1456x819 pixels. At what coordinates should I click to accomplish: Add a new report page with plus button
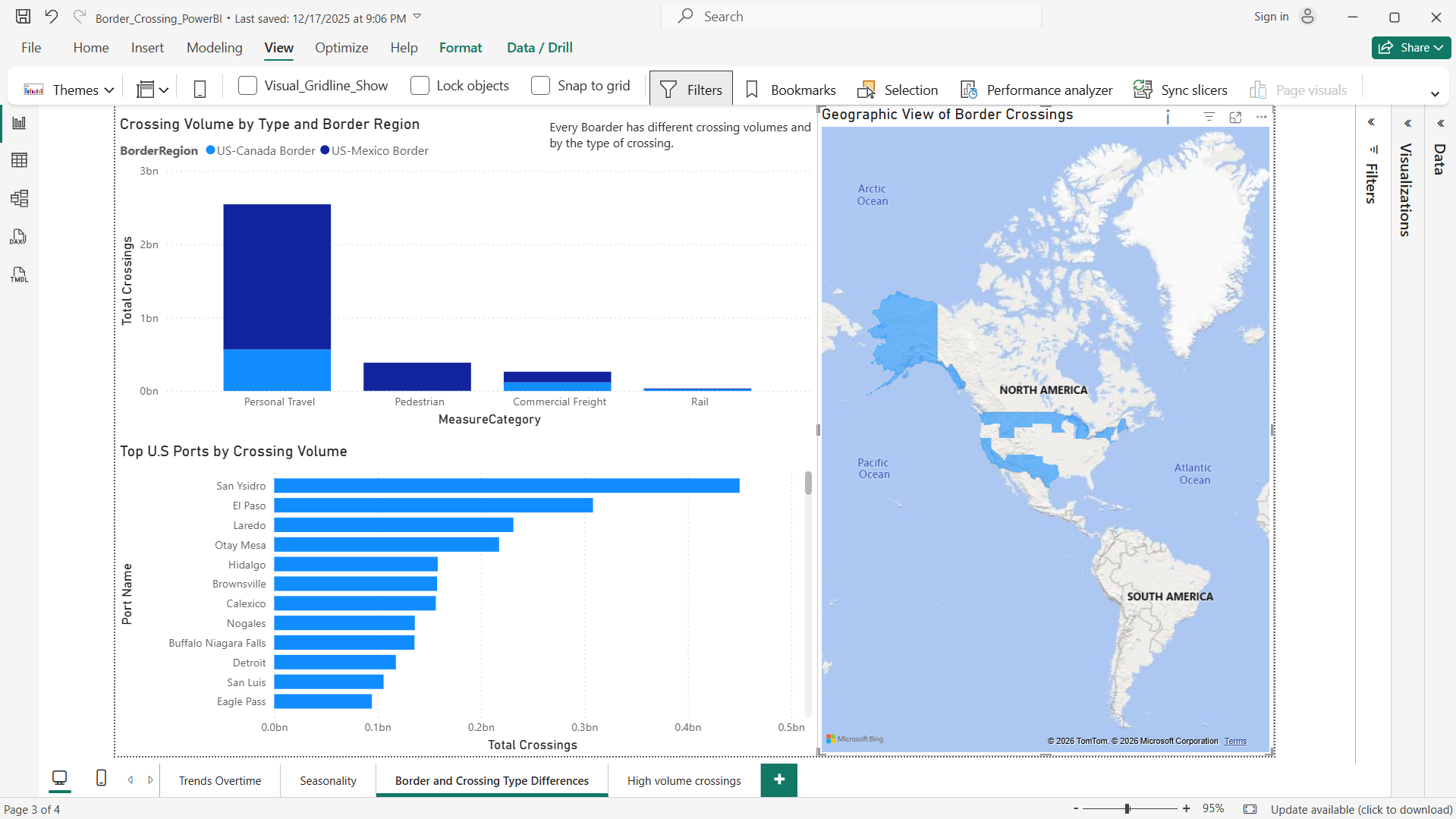point(778,780)
